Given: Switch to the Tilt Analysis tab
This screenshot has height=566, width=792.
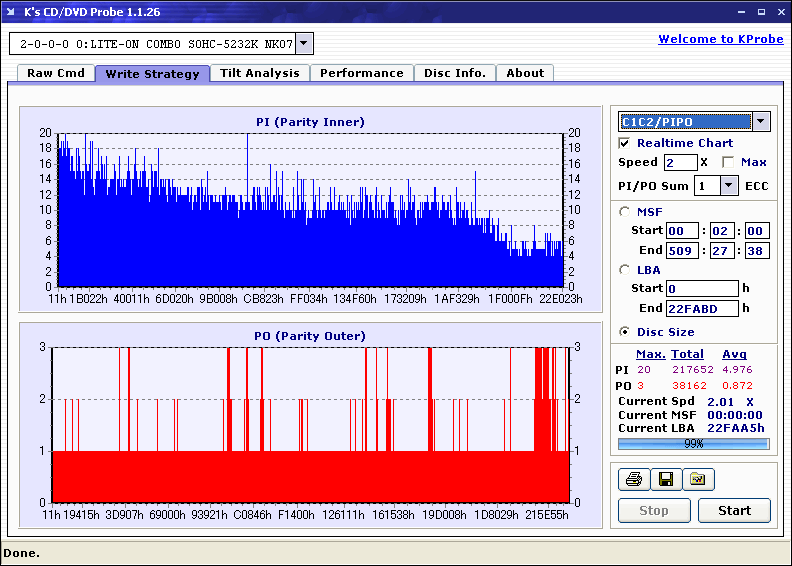Looking at the screenshot, I should pos(260,73).
